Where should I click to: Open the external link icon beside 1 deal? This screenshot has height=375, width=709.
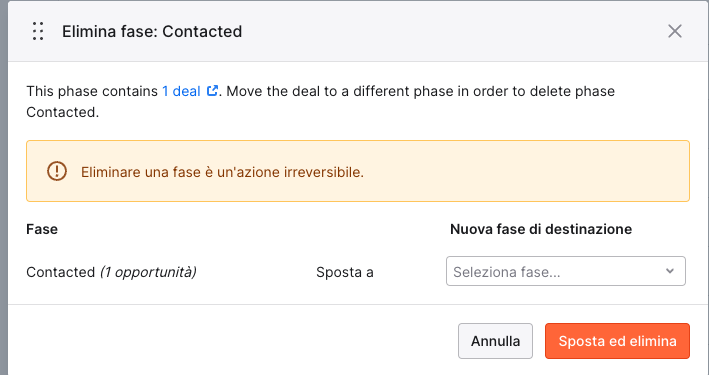click(212, 91)
